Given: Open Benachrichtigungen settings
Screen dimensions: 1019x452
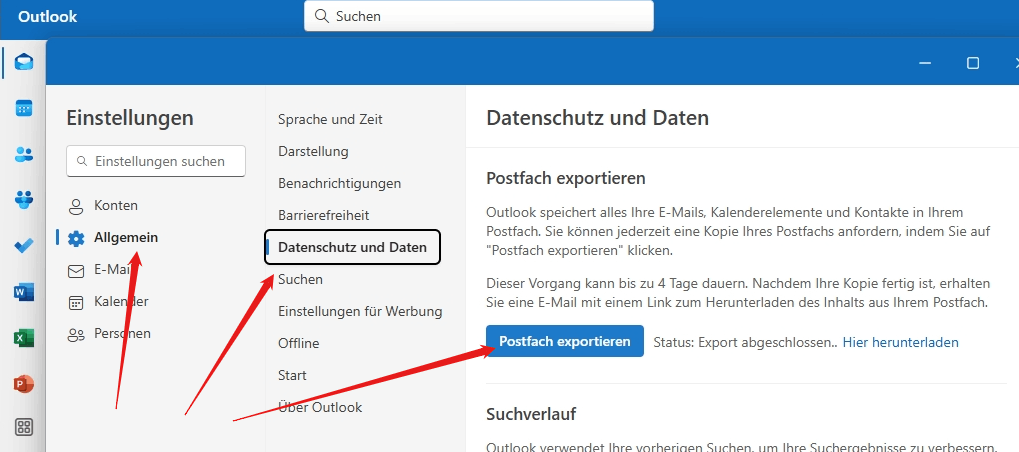Looking at the screenshot, I should pyautogui.click(x=339, y=183).
